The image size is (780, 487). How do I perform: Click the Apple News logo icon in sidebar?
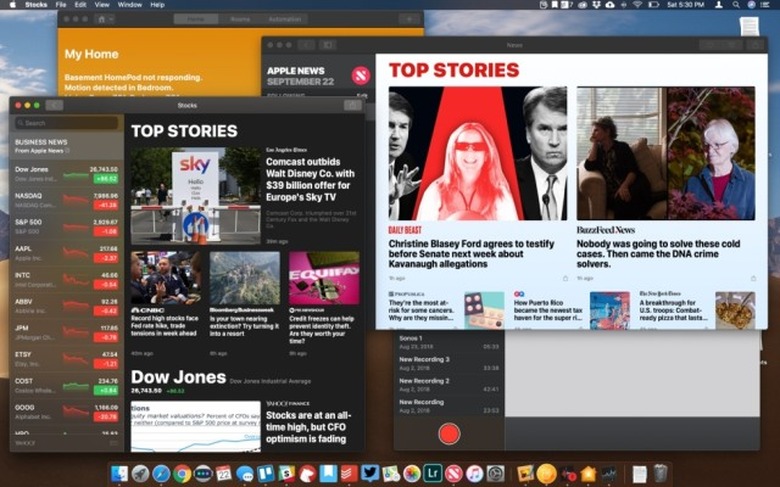tap(360, 75)
